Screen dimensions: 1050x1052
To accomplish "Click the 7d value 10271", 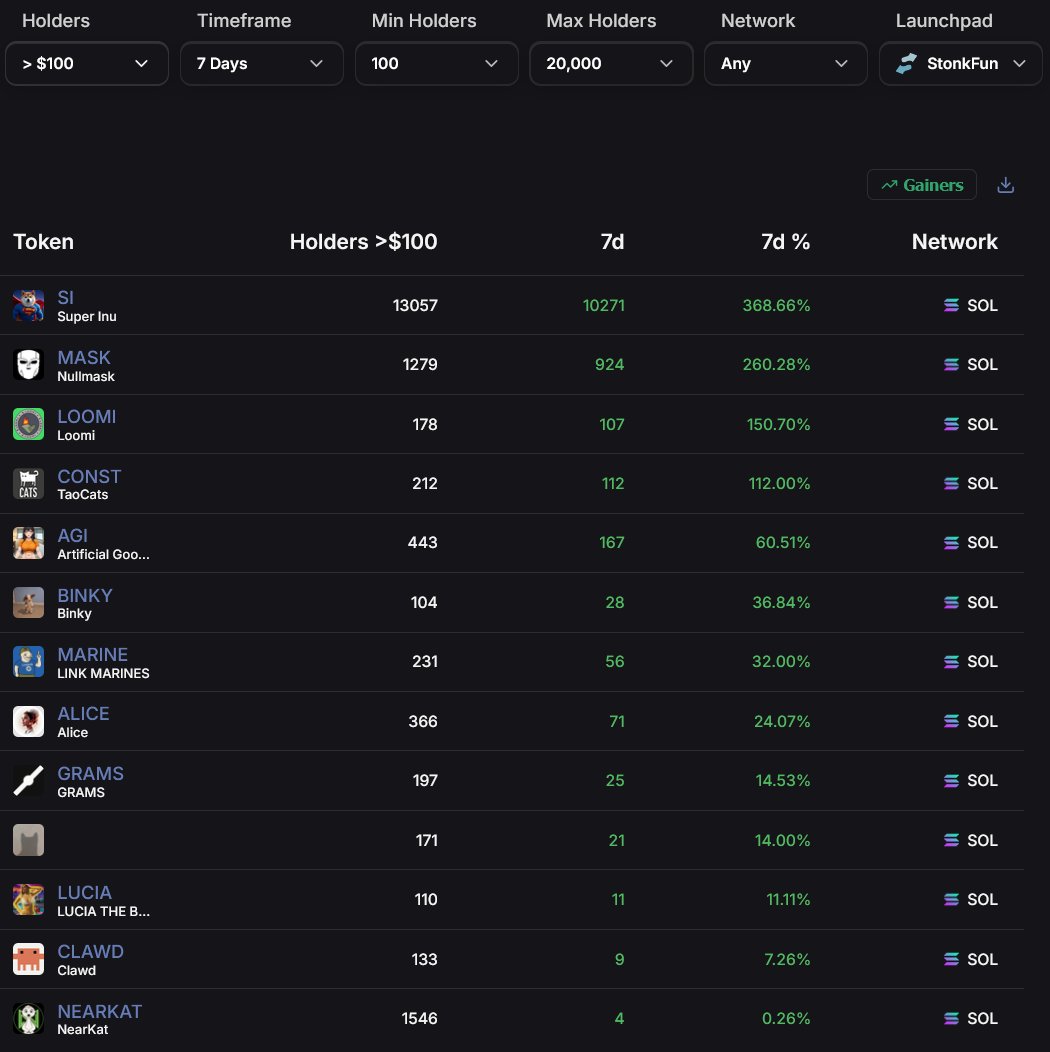I will 603,305.
